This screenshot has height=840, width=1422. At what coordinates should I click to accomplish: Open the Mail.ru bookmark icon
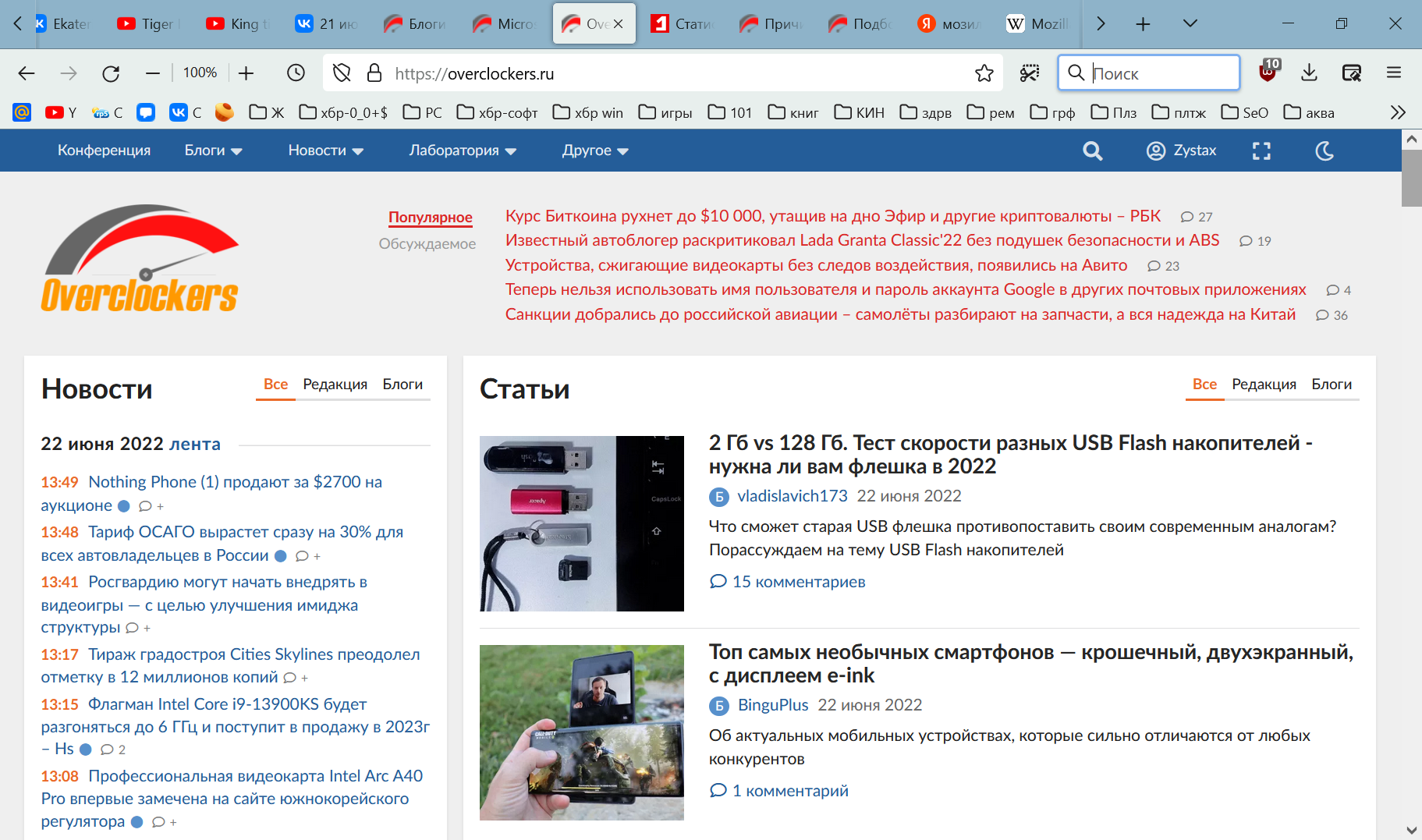pyautogui.click(x=22, y=112)
